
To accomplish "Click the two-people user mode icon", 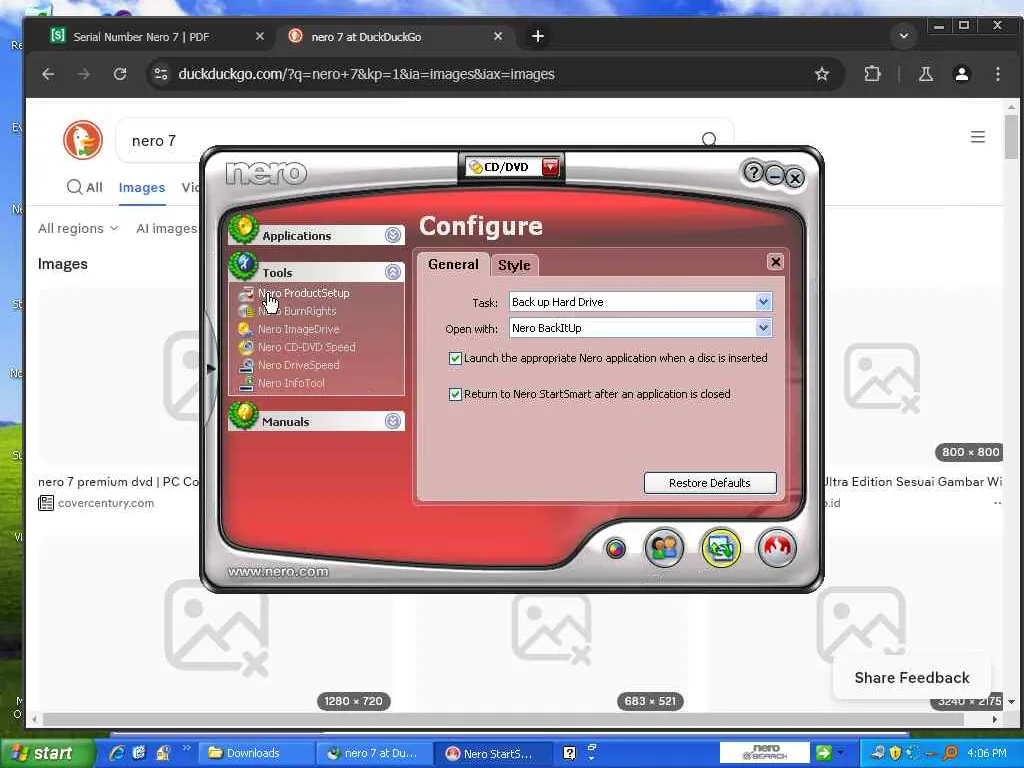I will (x=664, y=548).
